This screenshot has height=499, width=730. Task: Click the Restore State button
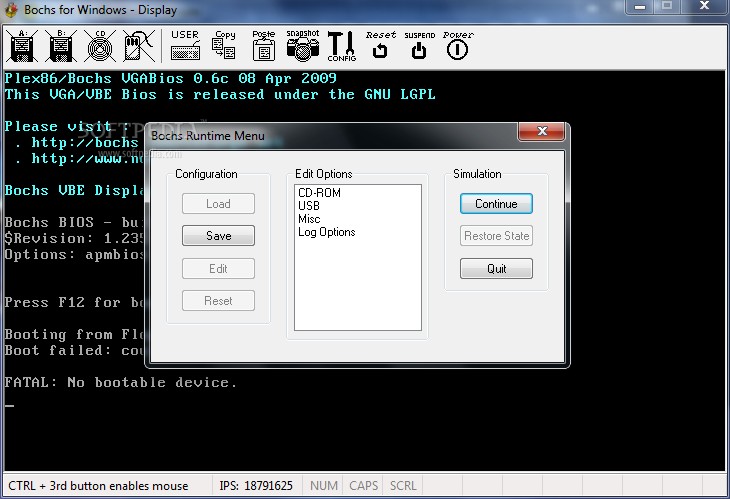click(496, 236)
